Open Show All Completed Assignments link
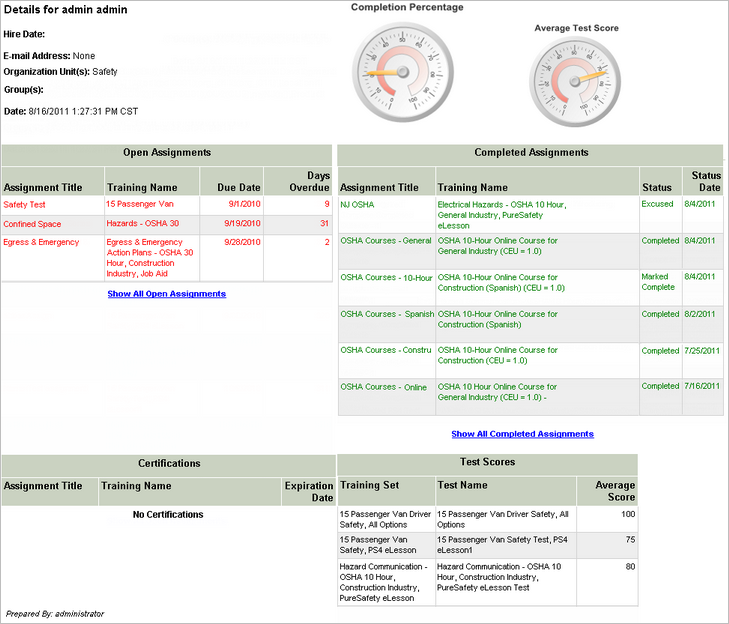The image size is (729, 624). pyautogui.click(x=522, y=434)
